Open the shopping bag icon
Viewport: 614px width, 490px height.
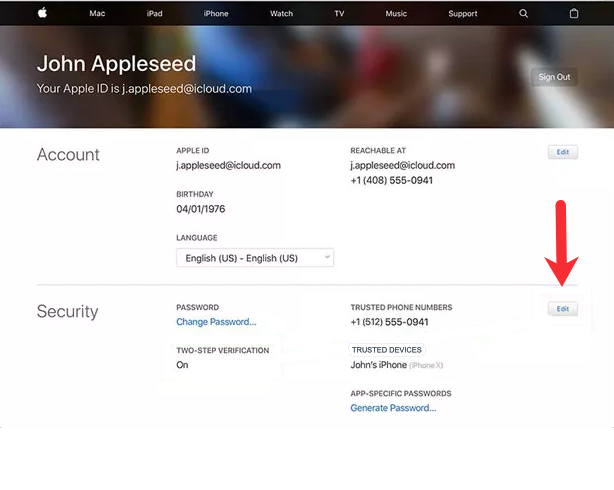point(574,13)
